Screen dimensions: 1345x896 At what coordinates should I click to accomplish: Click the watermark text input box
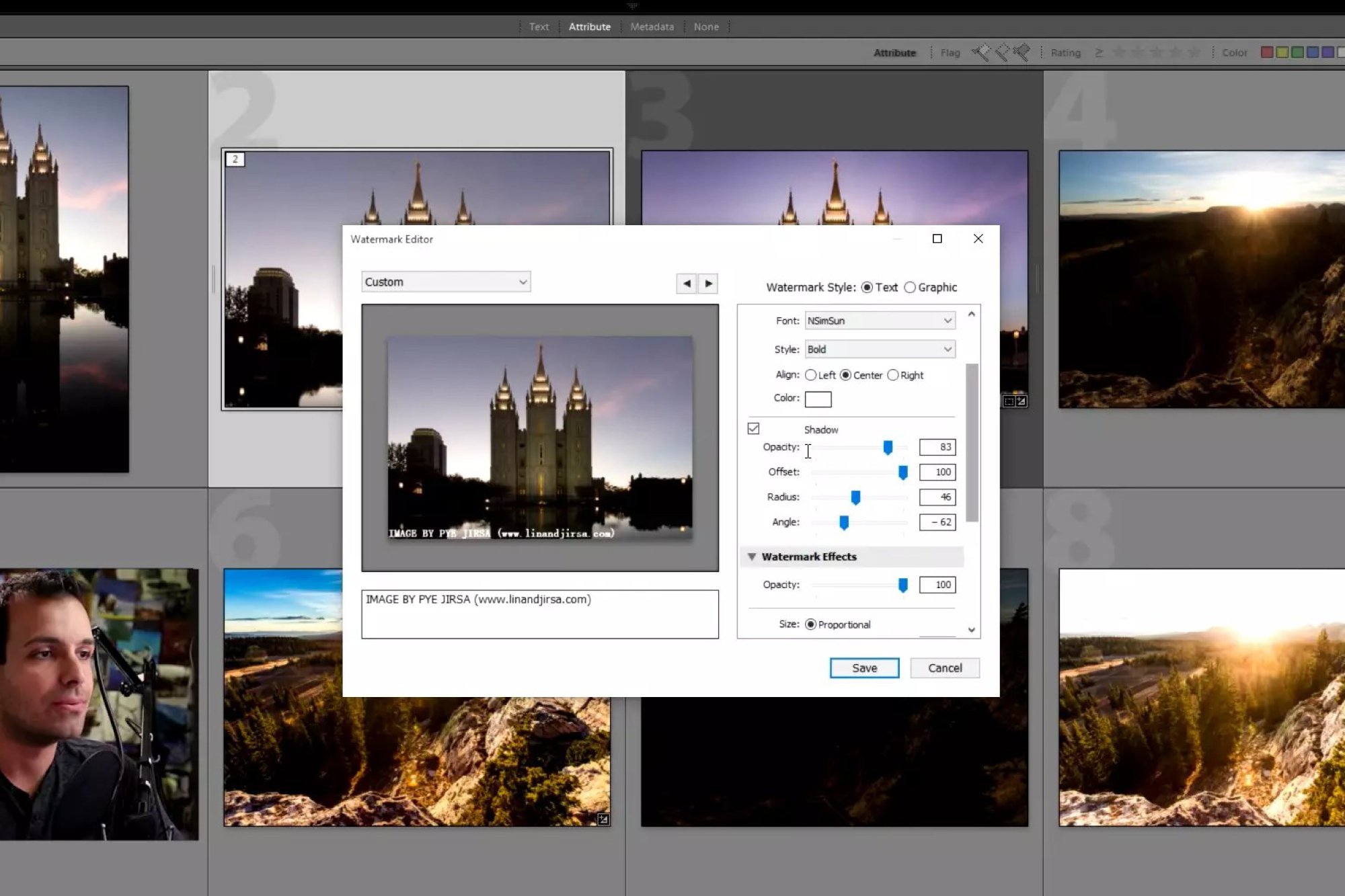540,614
